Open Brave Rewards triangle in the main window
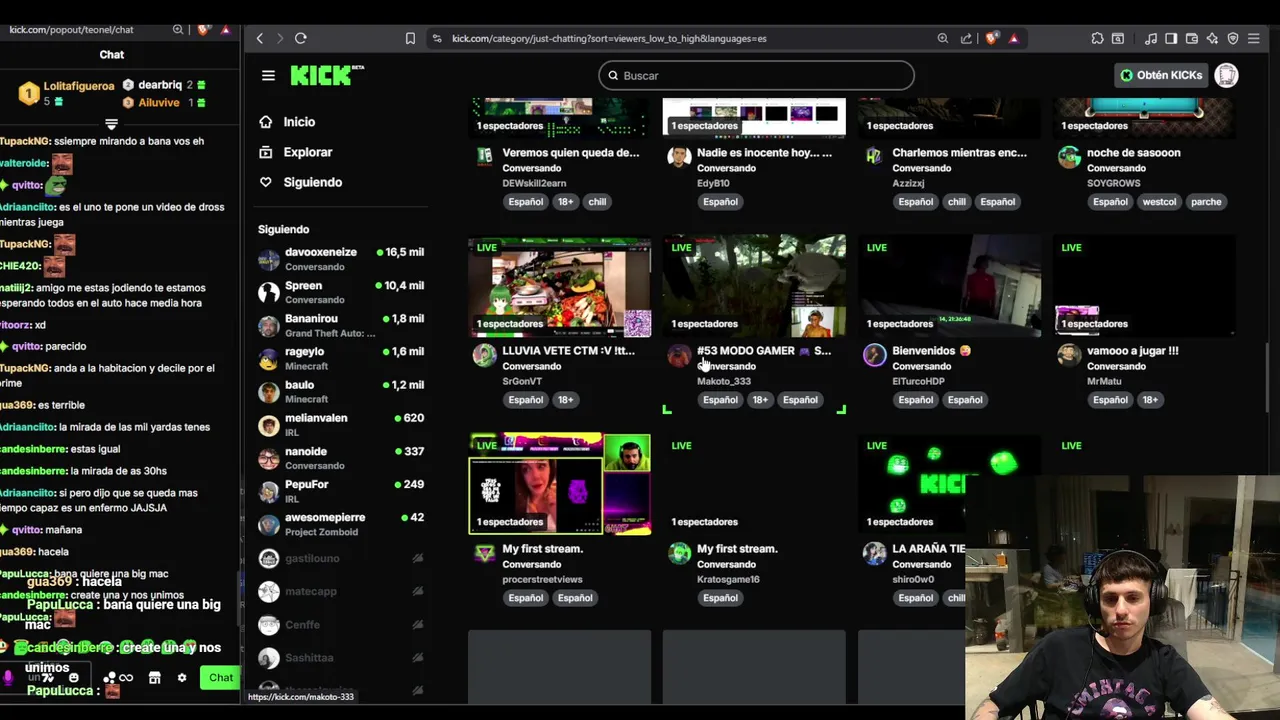The image size is (1280, 720). (x=1013, y=38)
